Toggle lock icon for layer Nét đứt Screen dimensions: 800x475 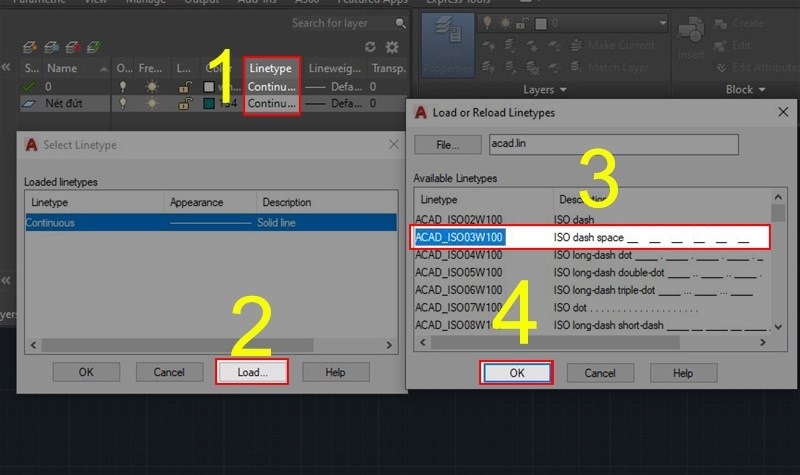point(184,103)
